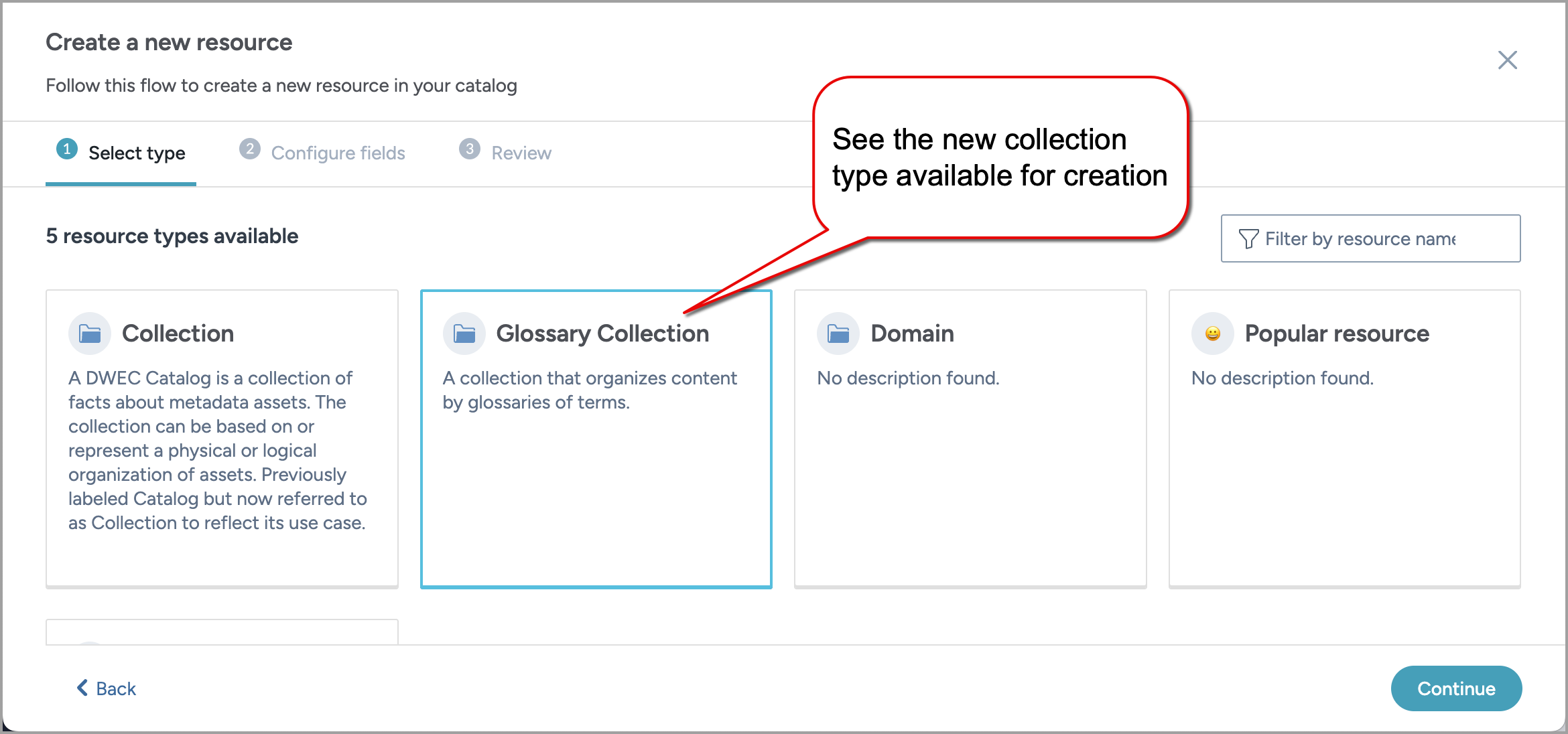
Task: Select the Collection resource type heading
Action: [x=178, y=334]
